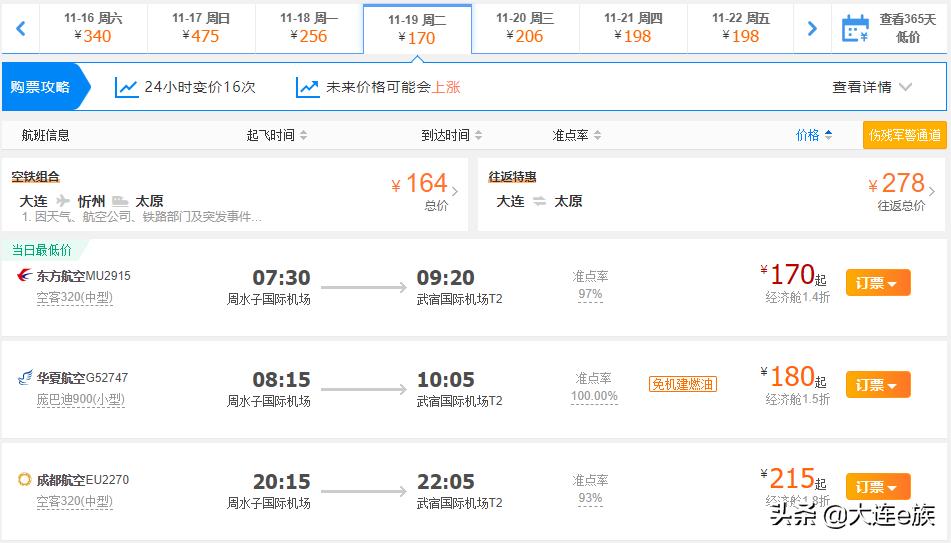Select the 11-16 周六 ¥340 date tab
The width and height of the screenshot is (951, 543).
(93, 28)
